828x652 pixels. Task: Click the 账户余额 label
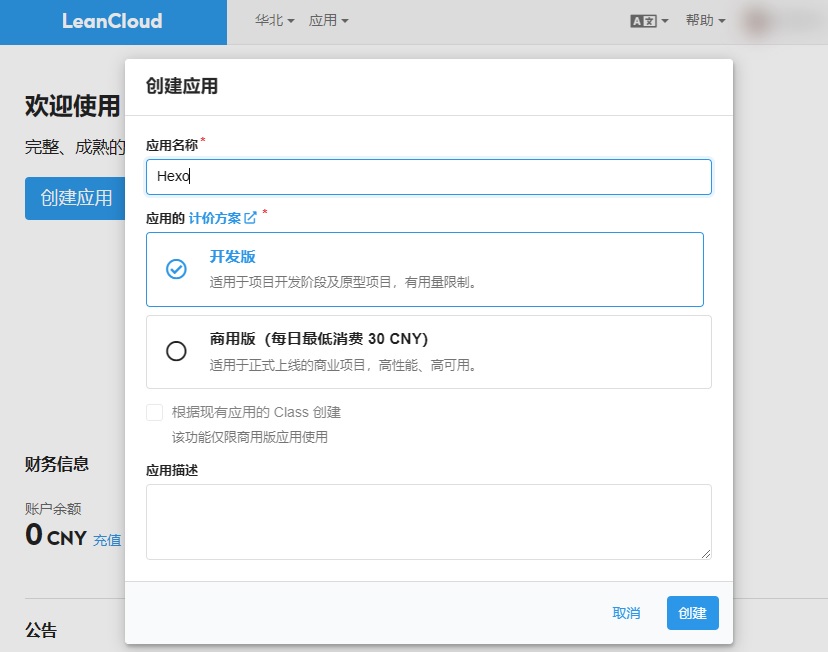click(53, 509)
